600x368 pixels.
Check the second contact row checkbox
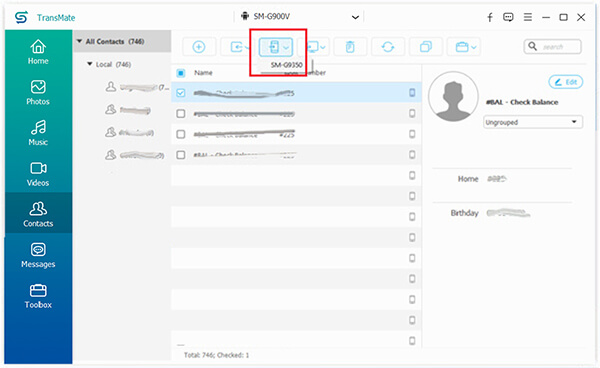point(181,114)
